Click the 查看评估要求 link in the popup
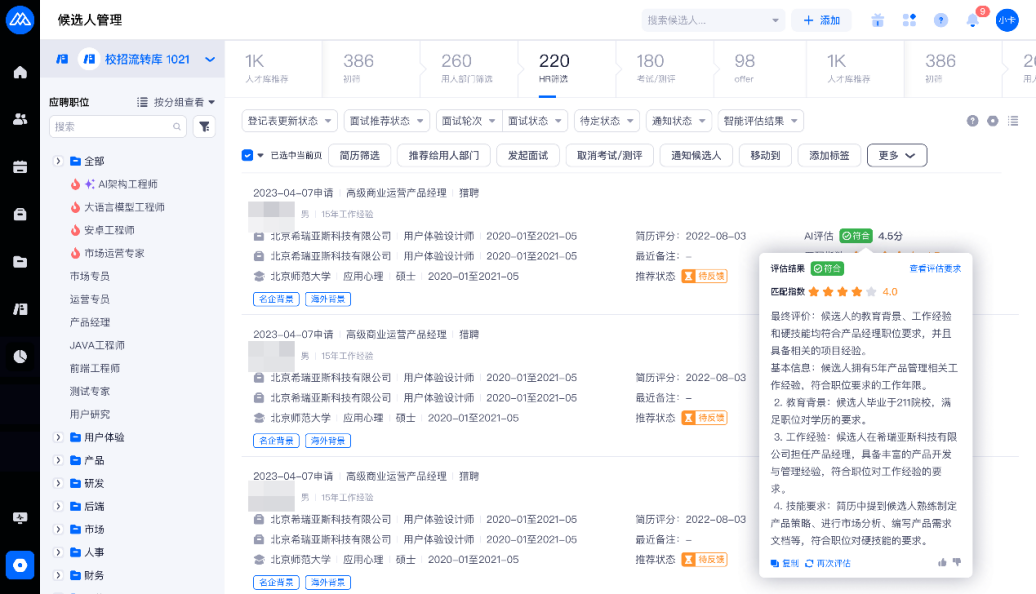This screenshot has width=1036, height=594. 934,269
